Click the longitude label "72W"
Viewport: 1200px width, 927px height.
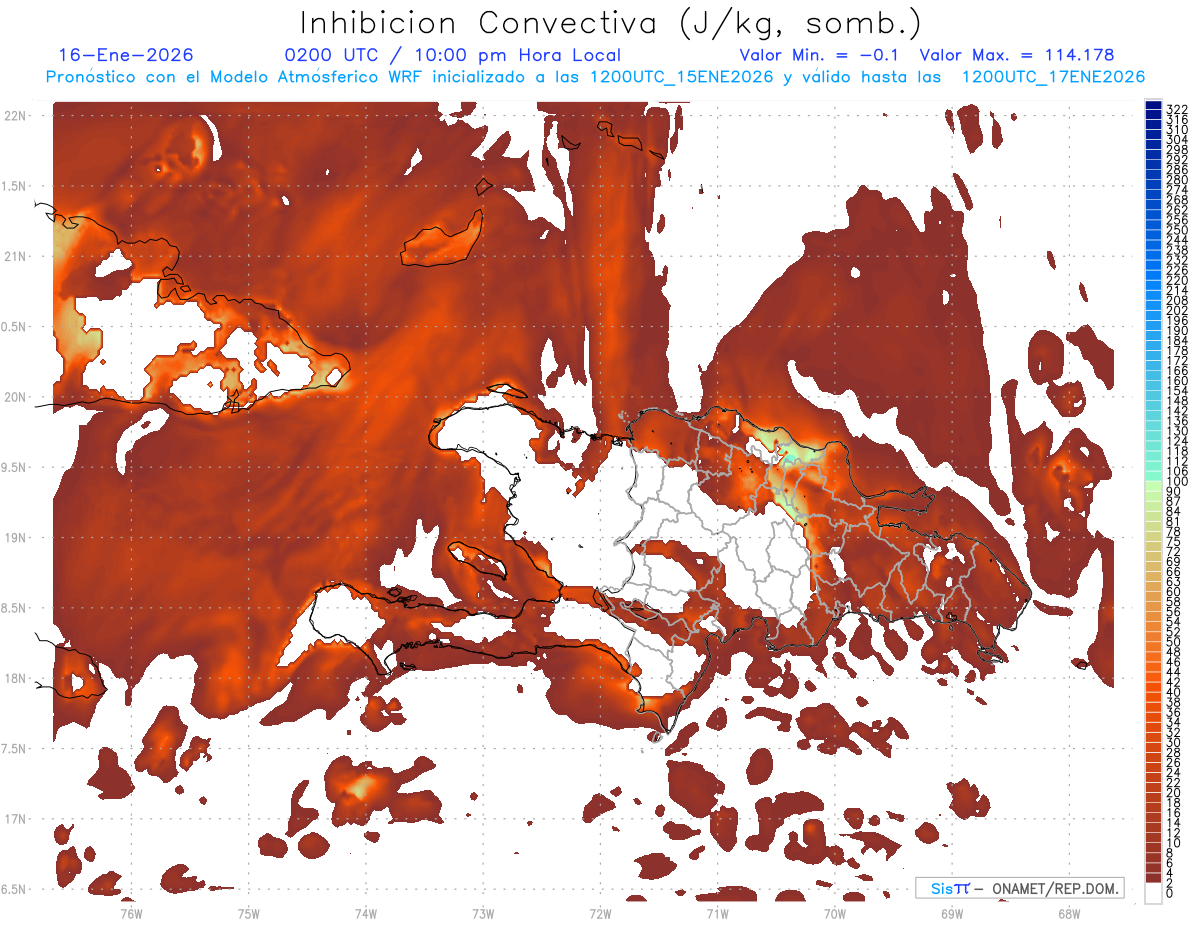[x=600, y=913]
